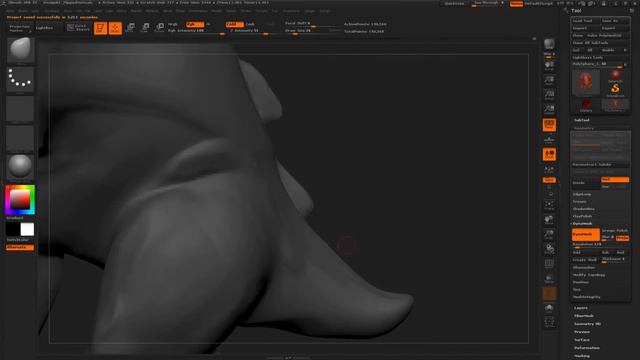Viewport: 640px width, 360px height.
Task: Open the Preferences menu
Action: point(198,11)
